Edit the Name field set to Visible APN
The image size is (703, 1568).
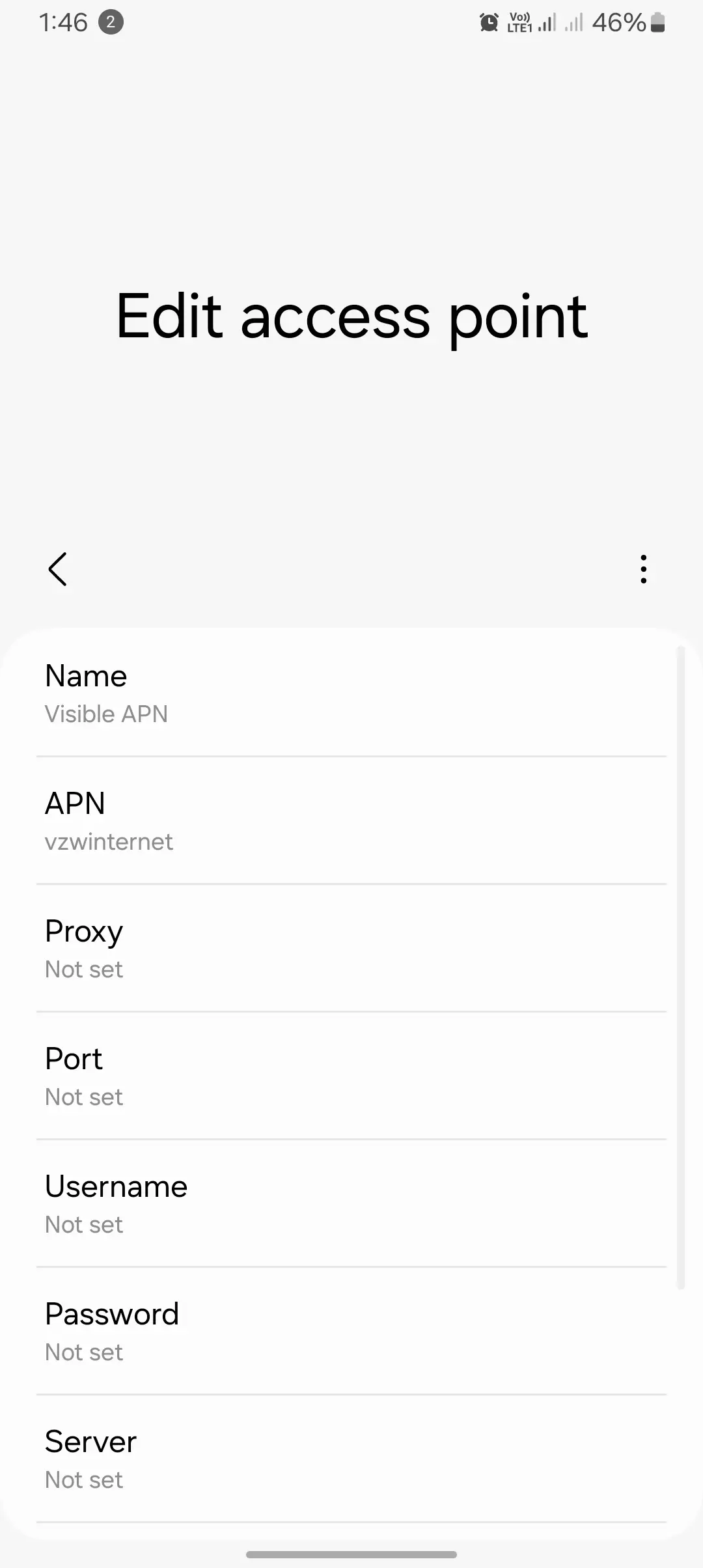351,693
